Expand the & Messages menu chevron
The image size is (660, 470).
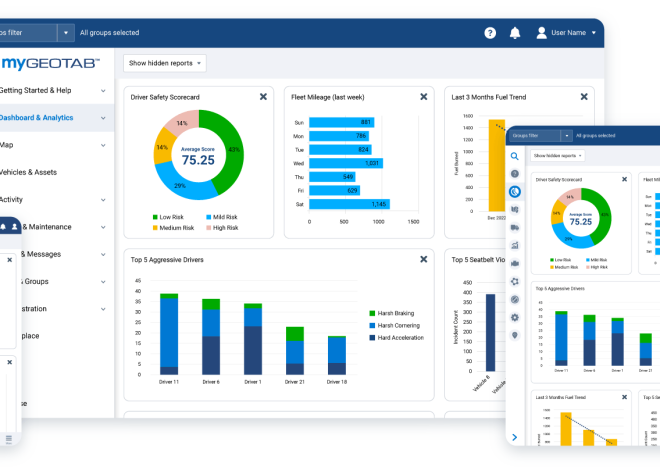point(103,255)
